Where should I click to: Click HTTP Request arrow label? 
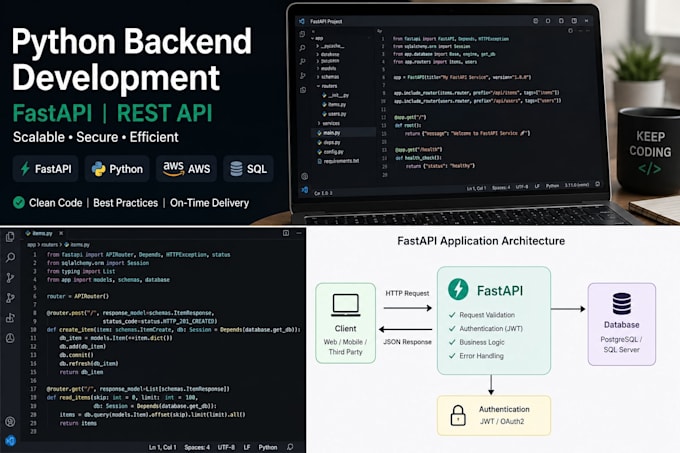click(x=407, y=293)
